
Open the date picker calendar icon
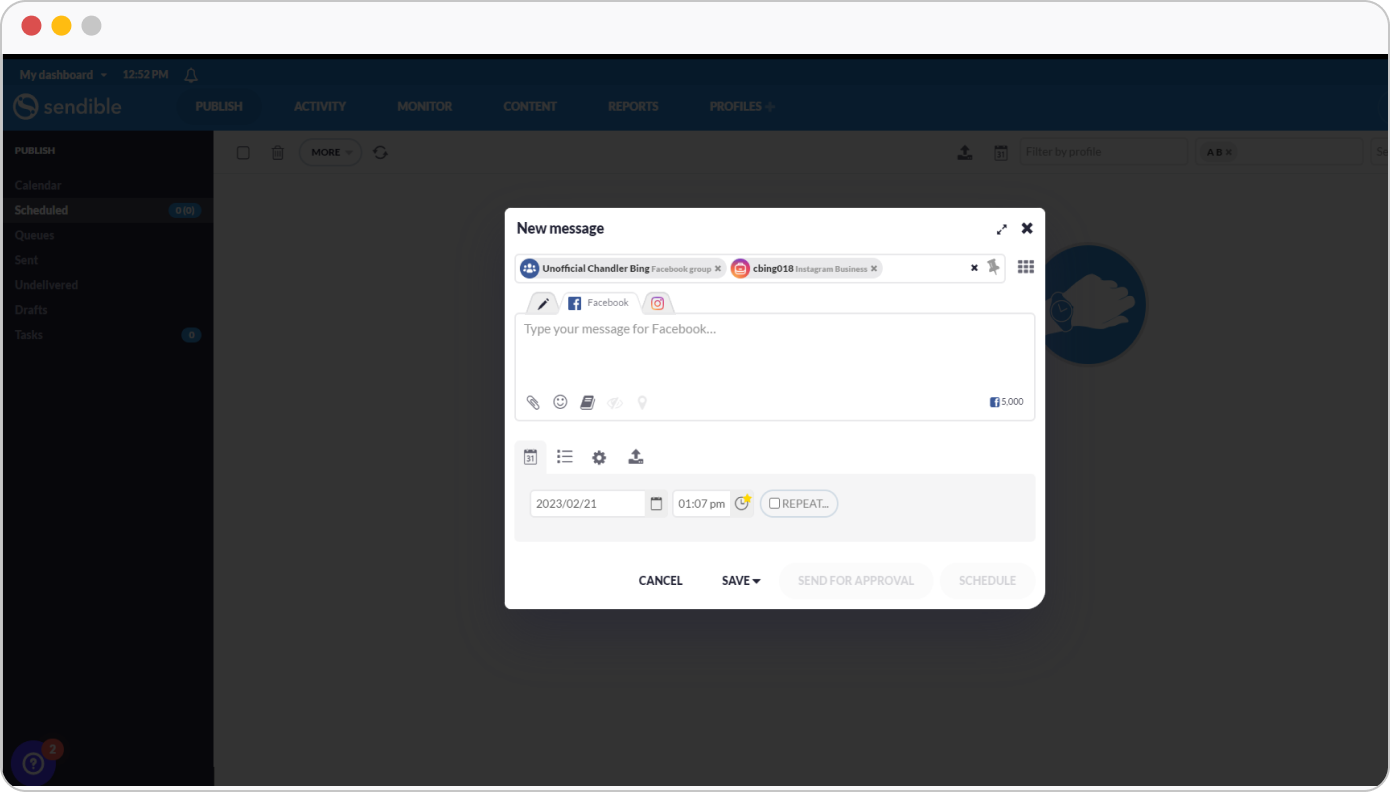[656, 504]
